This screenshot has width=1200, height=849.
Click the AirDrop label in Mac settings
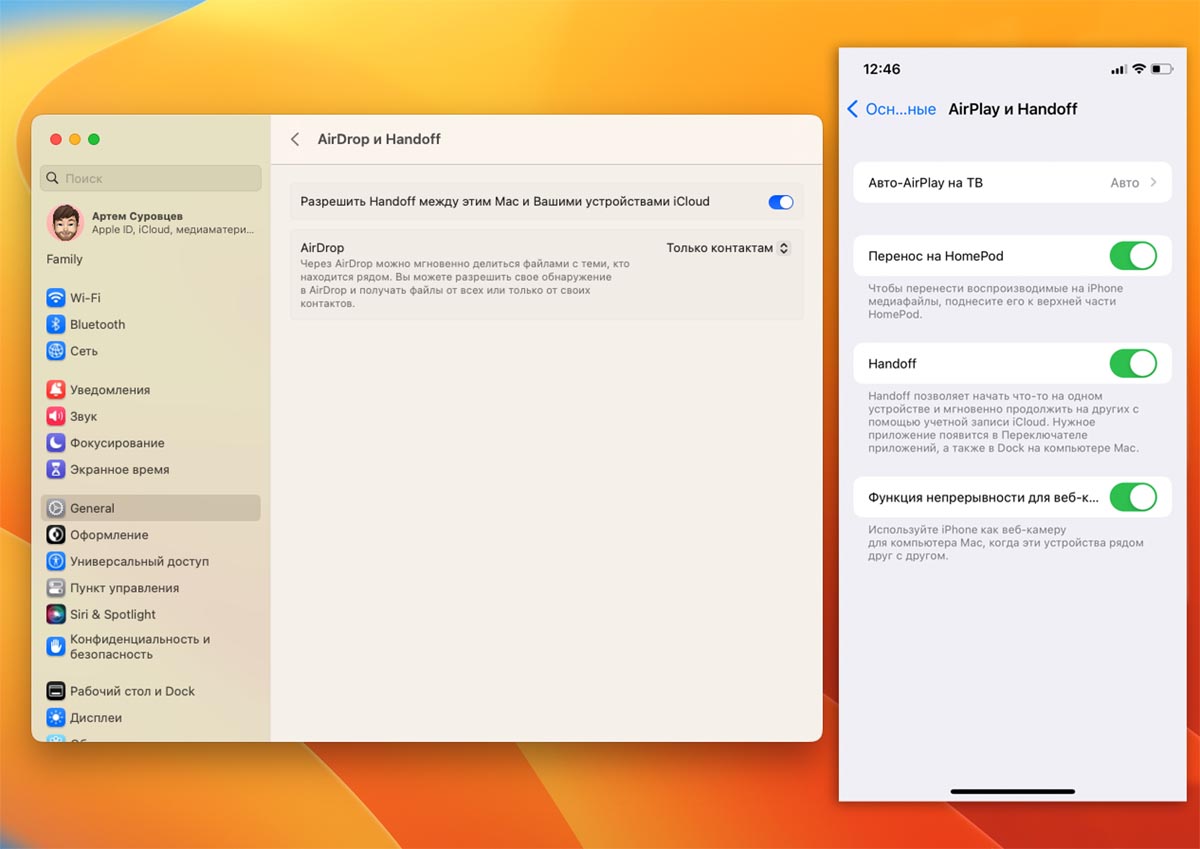pos(322,248)
